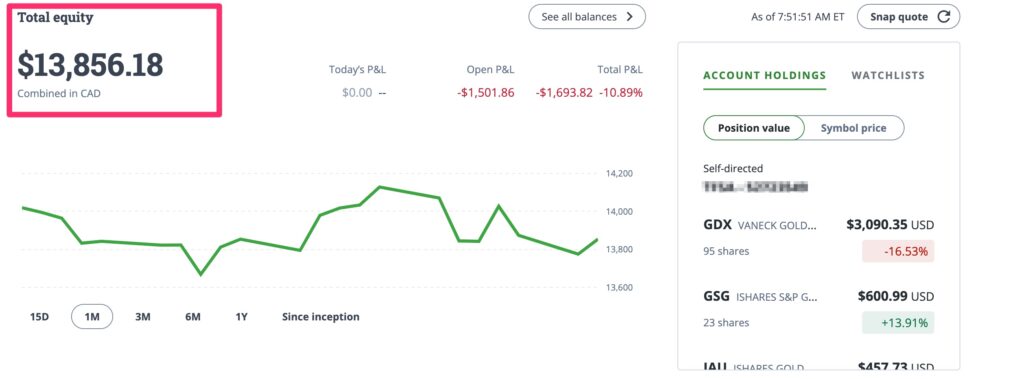The height and width of the screenshot is (379, 1024).
Task: Click the chevron arrow in See all balances
Action: point(630,17)
